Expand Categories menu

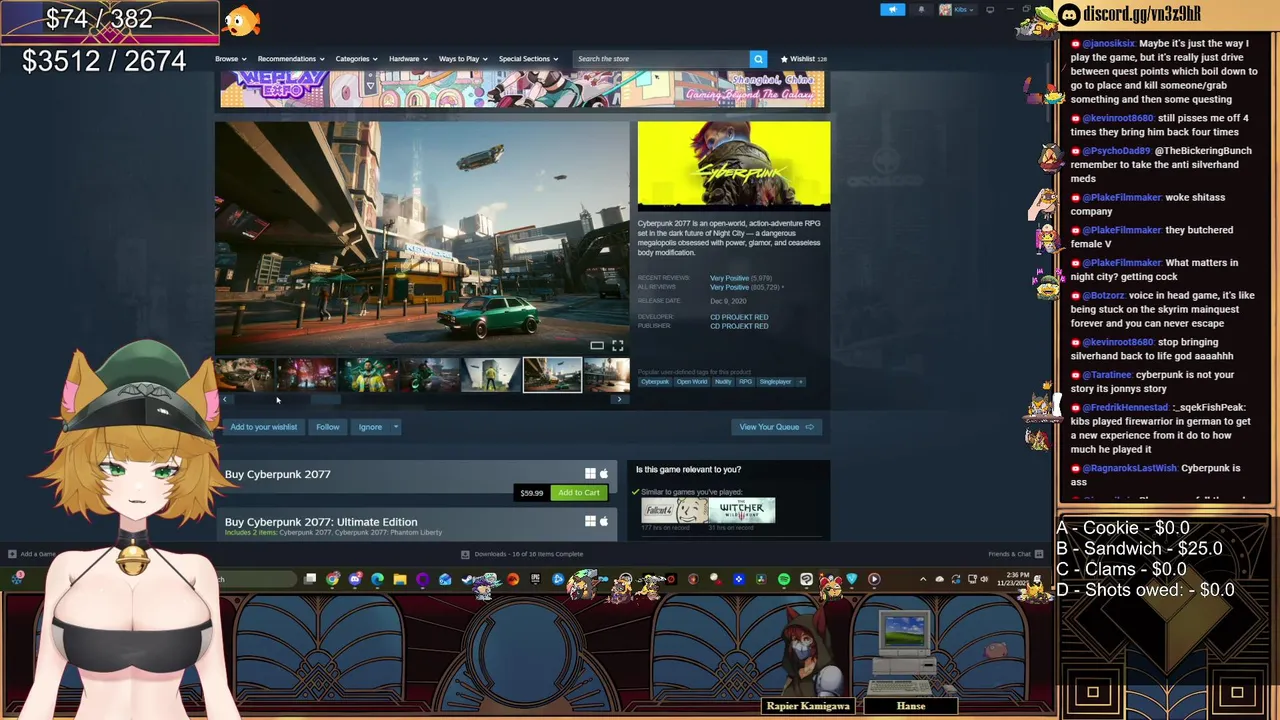pos(356,59)
